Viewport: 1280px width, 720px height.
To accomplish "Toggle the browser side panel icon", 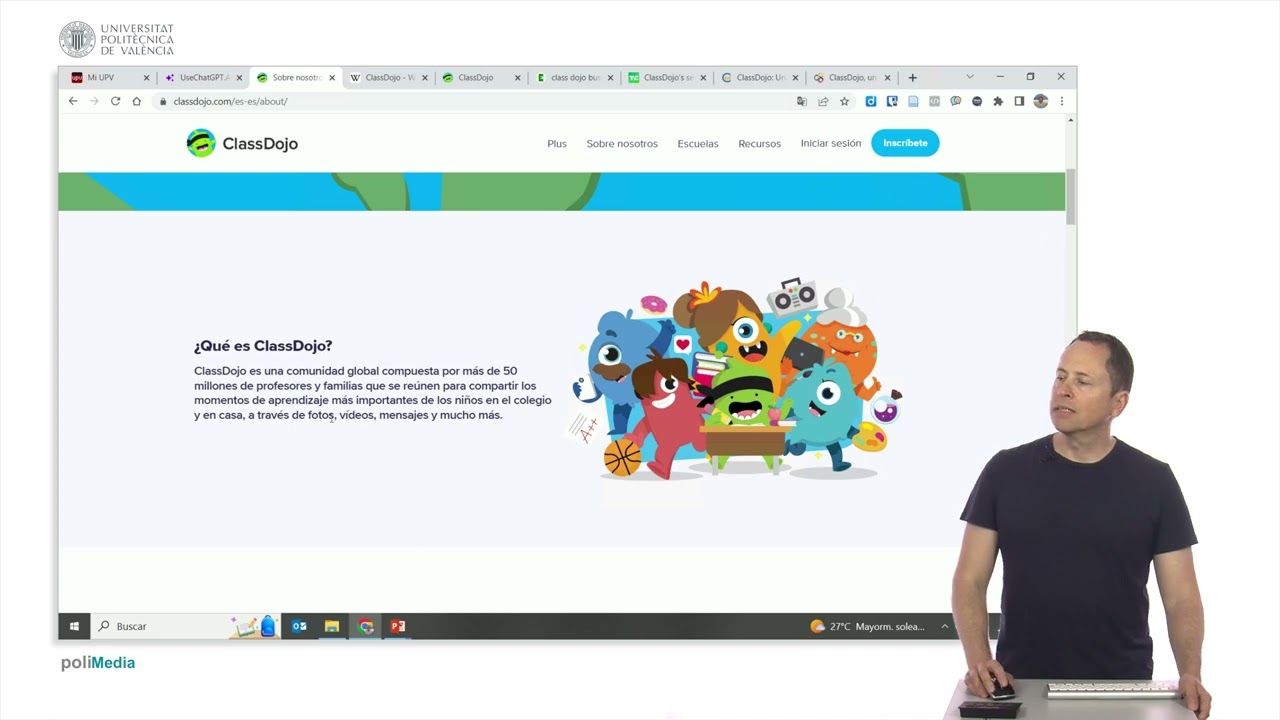I will (1019, 101).
